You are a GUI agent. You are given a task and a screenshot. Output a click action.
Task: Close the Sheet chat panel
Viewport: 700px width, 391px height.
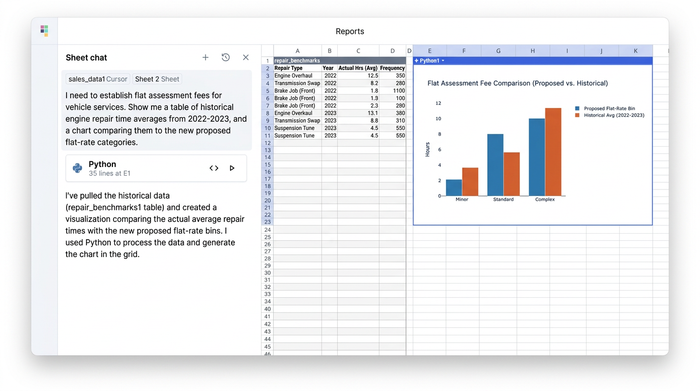[x=246, y=57]
